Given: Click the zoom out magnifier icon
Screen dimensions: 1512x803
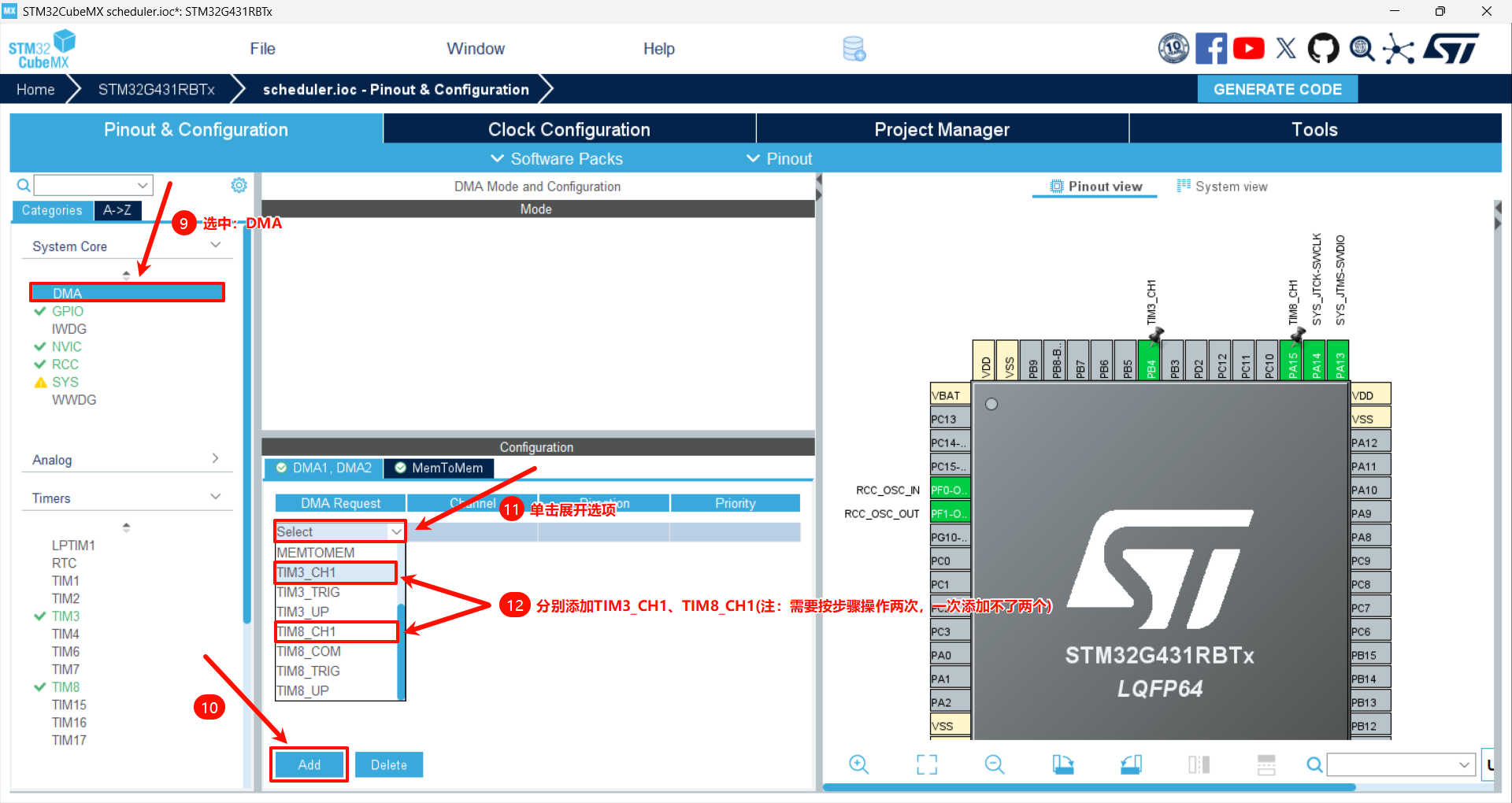Looking at the screenshot, I should [x=995, y=764].
